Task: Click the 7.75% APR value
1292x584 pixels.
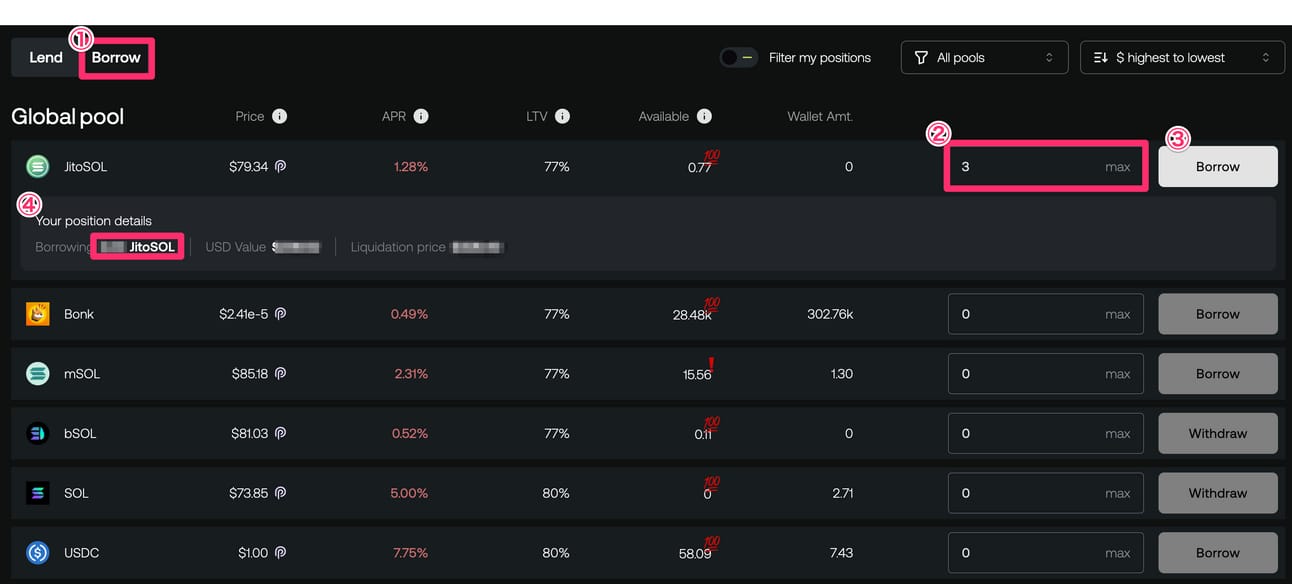Action: (409, 553)
